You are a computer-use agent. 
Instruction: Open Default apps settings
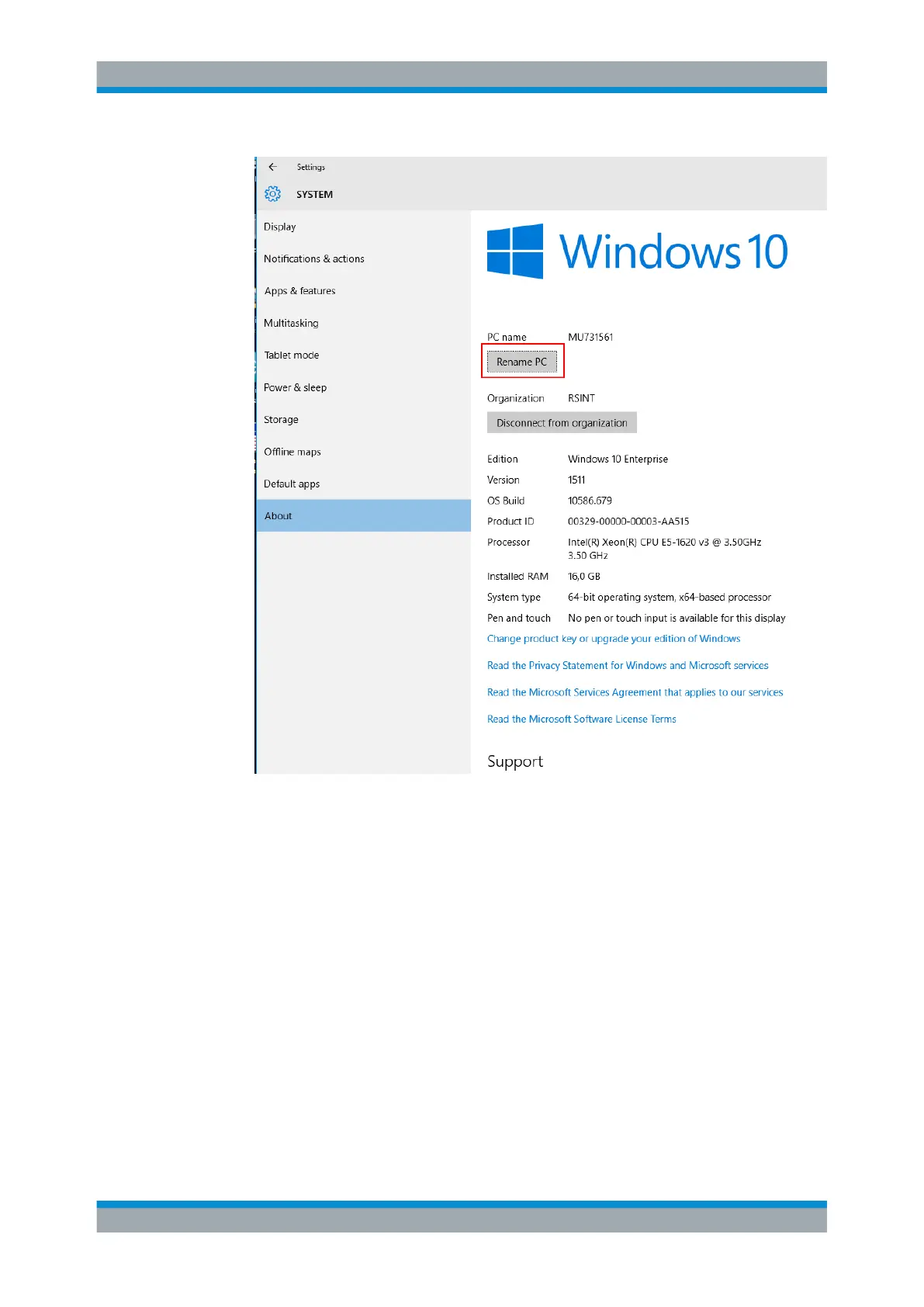coord(363,484)
